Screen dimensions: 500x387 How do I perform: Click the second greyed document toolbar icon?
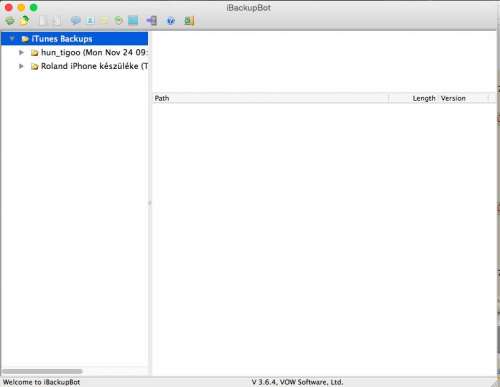tap(57, 21)
